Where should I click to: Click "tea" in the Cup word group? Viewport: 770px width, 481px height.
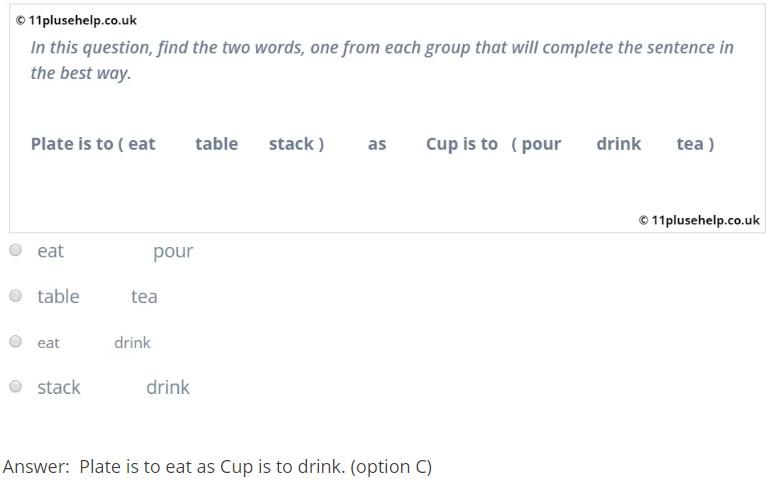click(x=690, y=144)
